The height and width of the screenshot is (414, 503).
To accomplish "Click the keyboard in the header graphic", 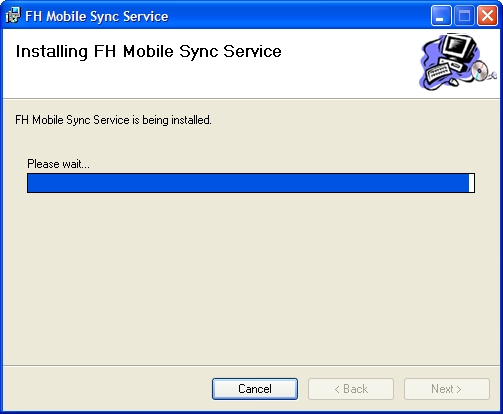I will coord(439,71).
